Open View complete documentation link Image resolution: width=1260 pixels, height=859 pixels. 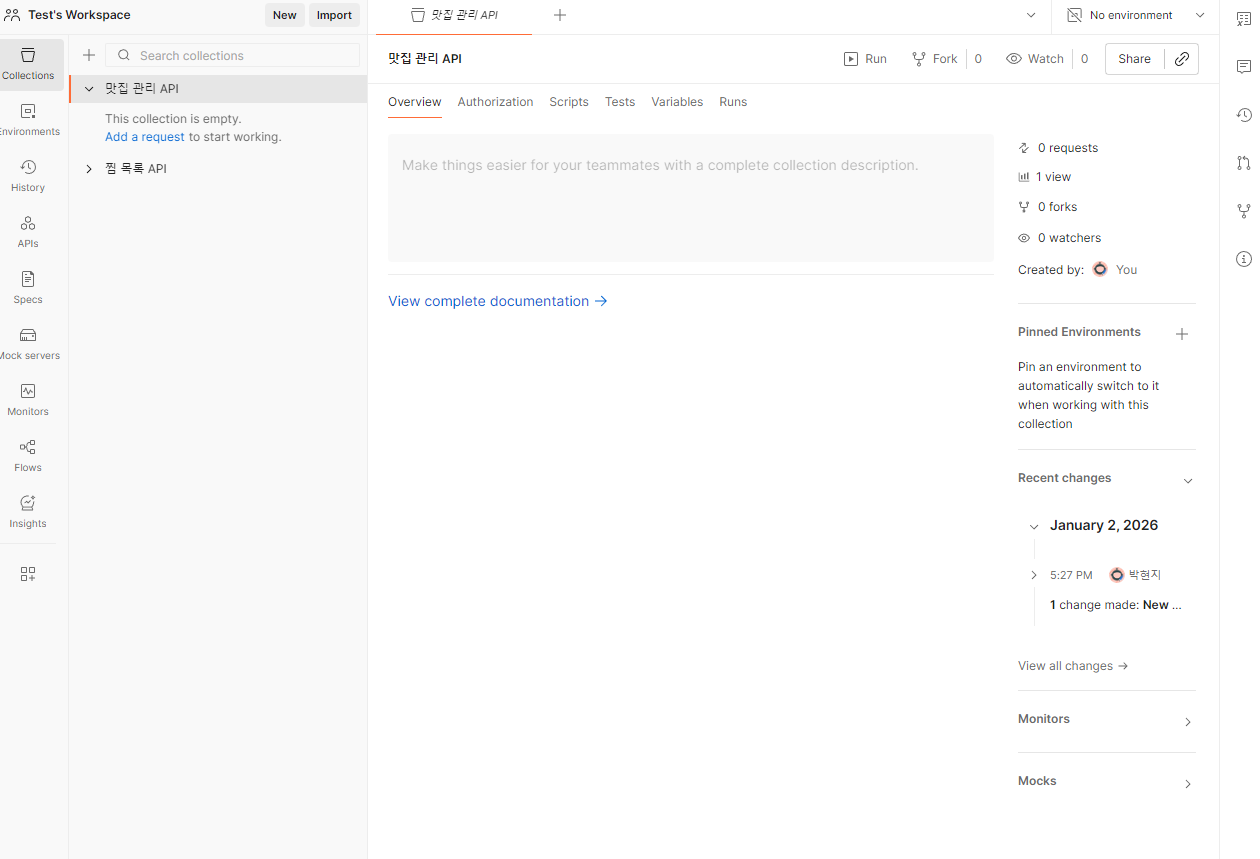tap(498, 301)
